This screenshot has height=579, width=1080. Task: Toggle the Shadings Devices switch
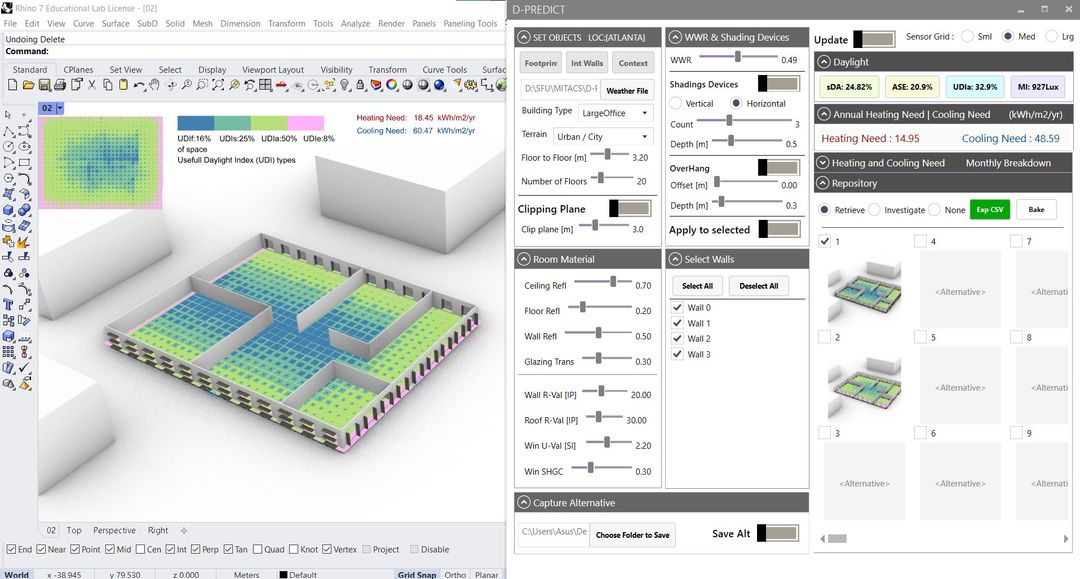pos(778,84)
